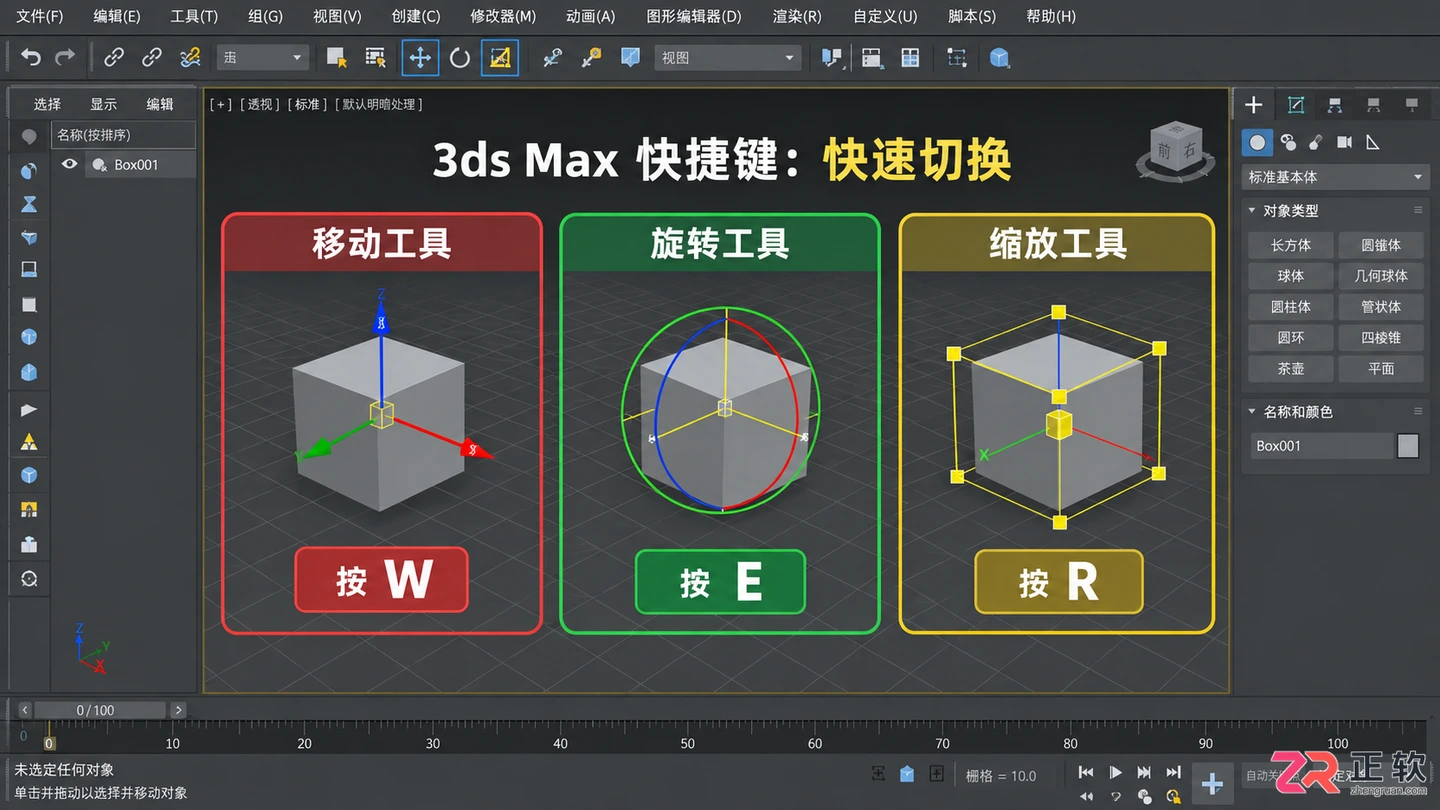The image size is (1440, 810).
Task: Toggle the computer-icon filter in explorer sidebar
Action: pyautogui.click(x=29, y=270)
